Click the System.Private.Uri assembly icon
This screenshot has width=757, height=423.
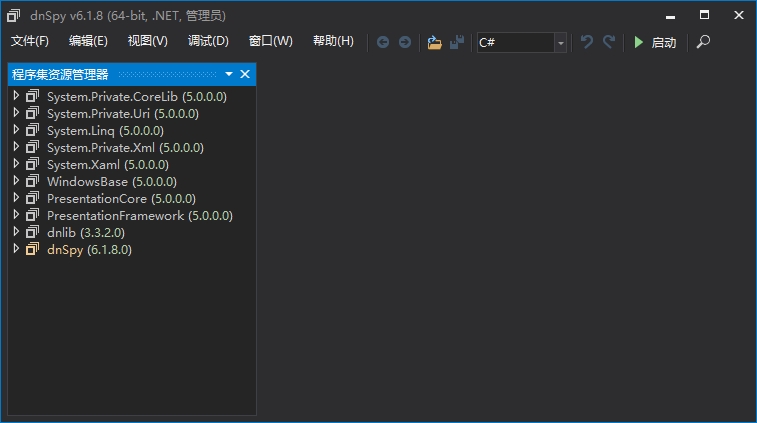(x=32, y=113)
